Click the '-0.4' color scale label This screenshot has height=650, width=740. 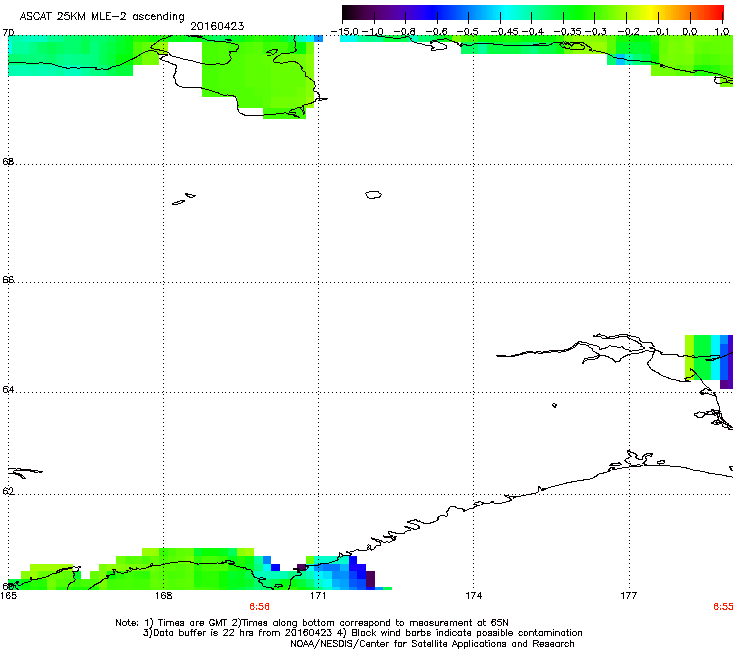533,32
